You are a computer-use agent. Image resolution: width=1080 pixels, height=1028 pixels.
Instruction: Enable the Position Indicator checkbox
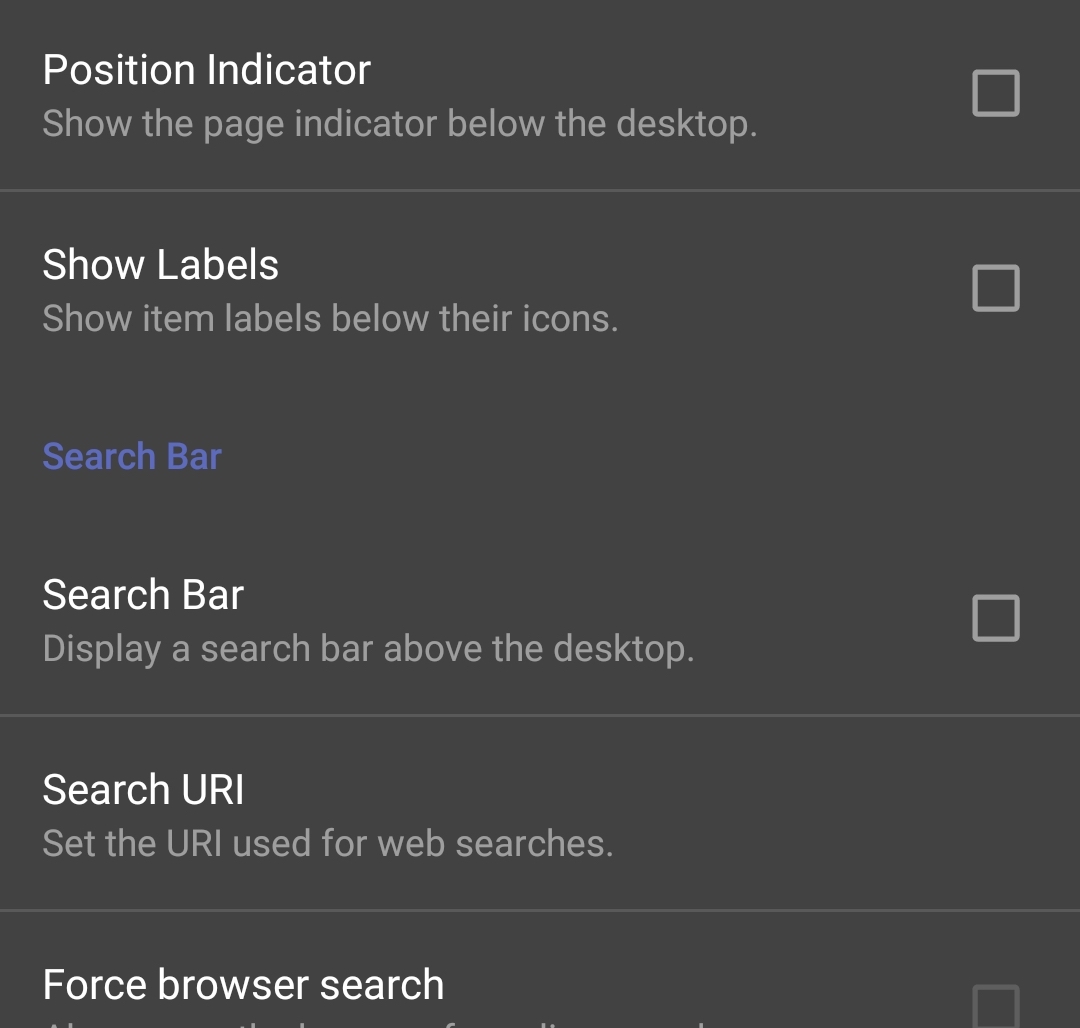tap(996, 93)
